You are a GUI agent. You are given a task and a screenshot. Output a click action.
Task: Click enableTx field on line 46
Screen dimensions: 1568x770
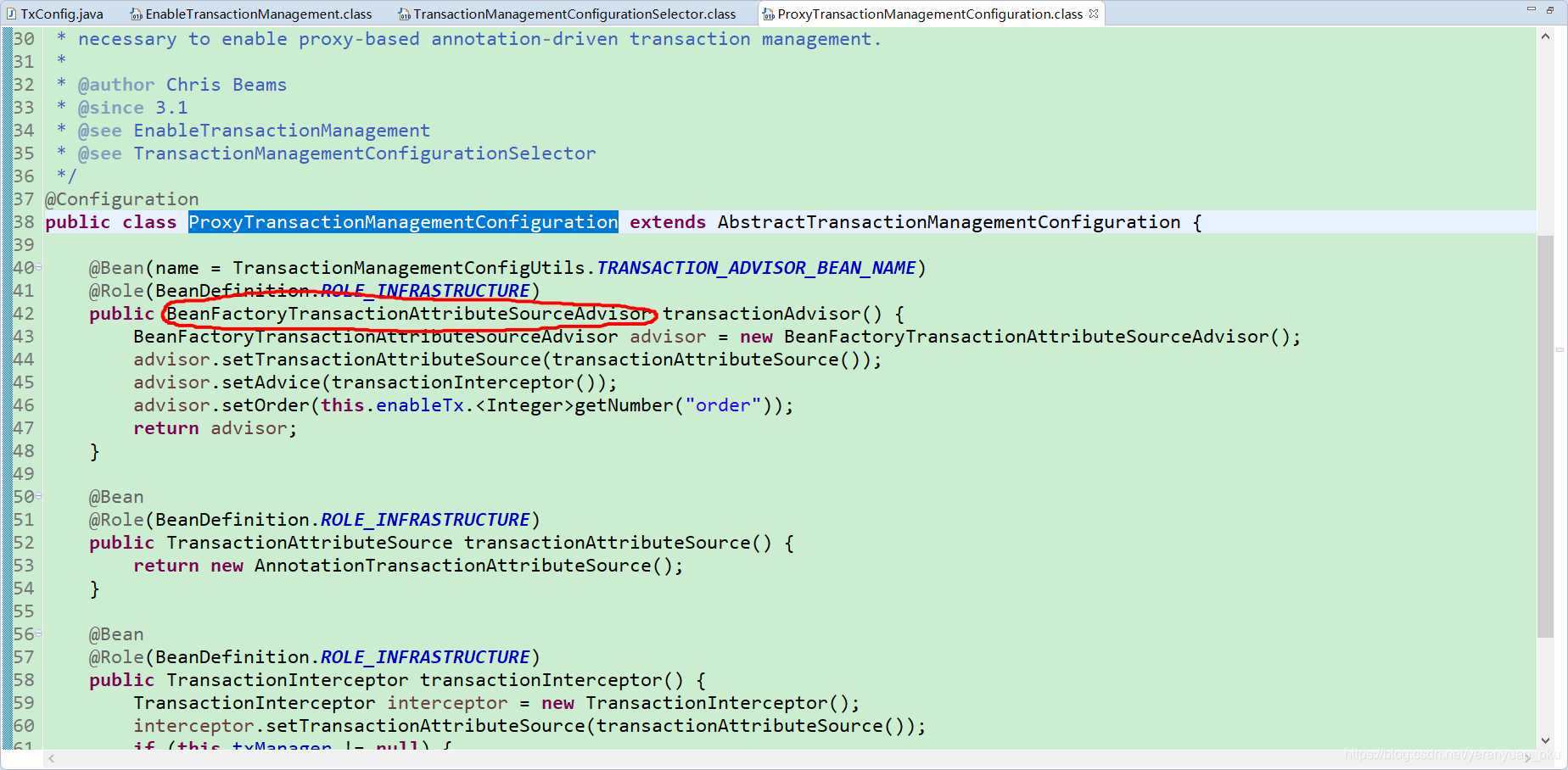point(420,405)
